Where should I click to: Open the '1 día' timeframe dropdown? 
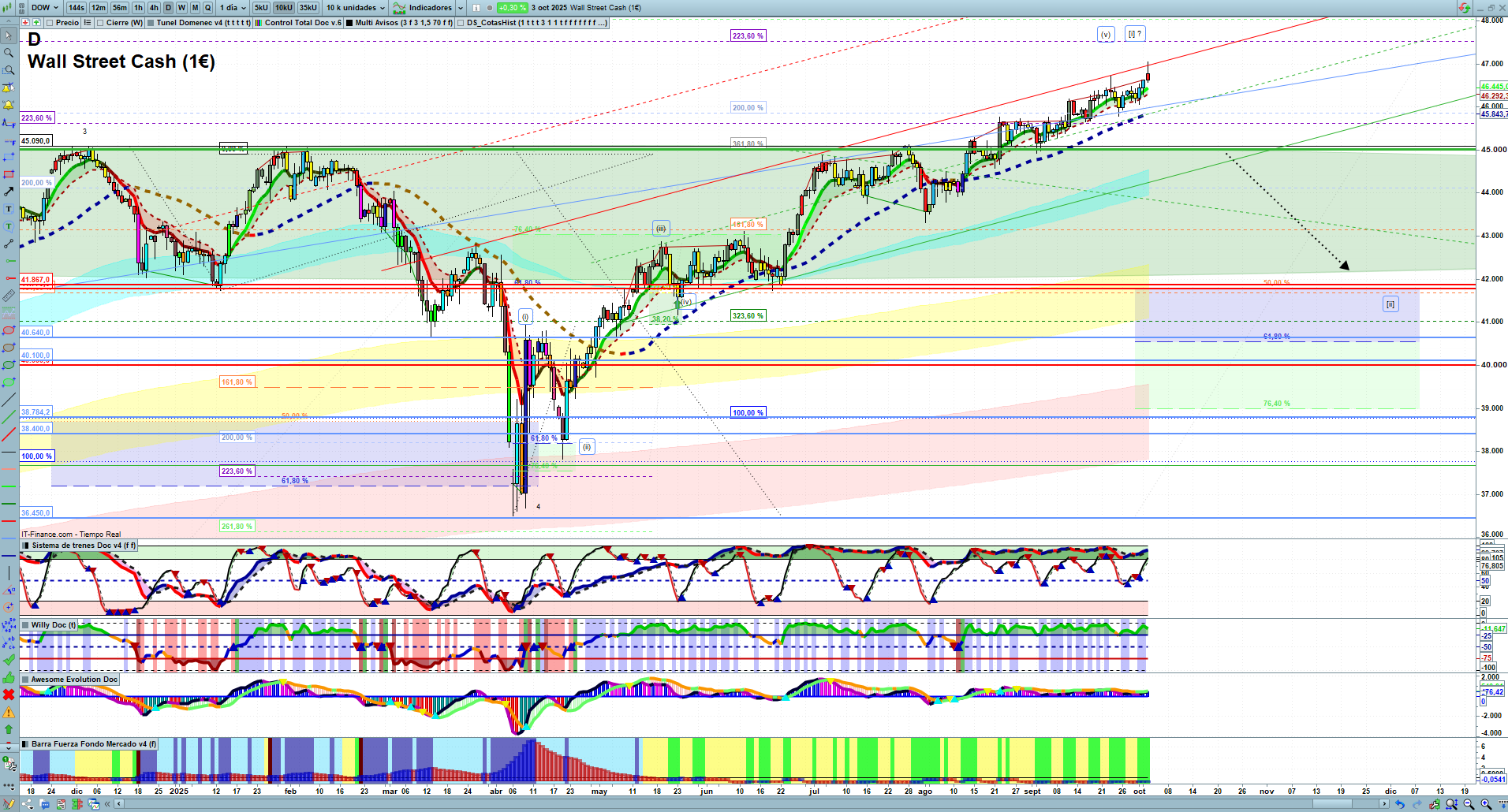[x=233, y=7]
